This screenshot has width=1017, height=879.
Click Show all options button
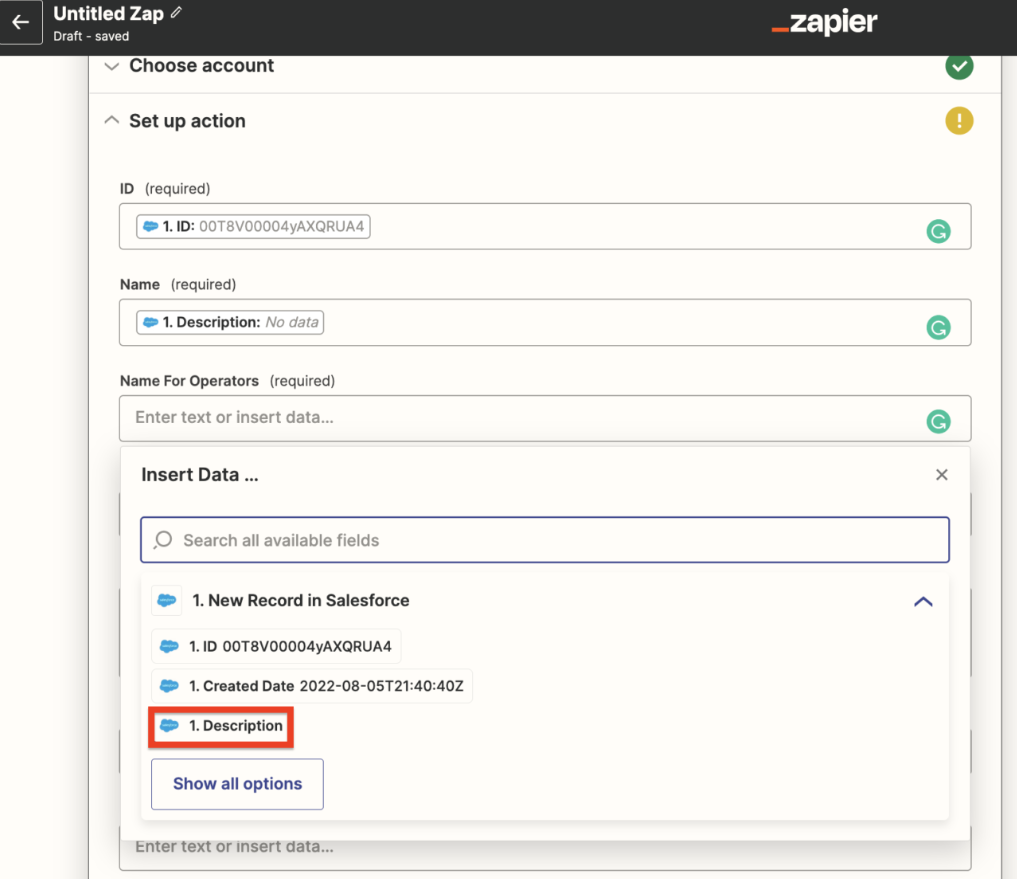pos(237,784)
